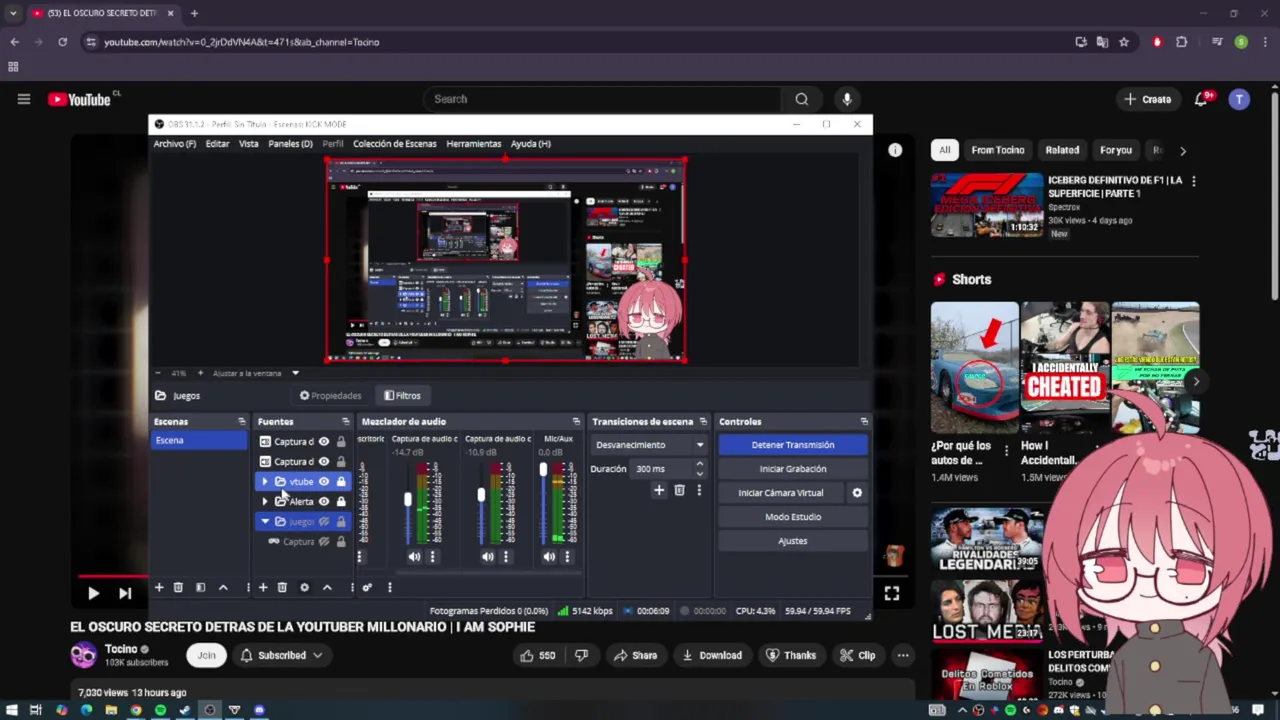Open the Subscribed notification dropdown
Screen dimensions: 1280x720
[x=281, y=655]
